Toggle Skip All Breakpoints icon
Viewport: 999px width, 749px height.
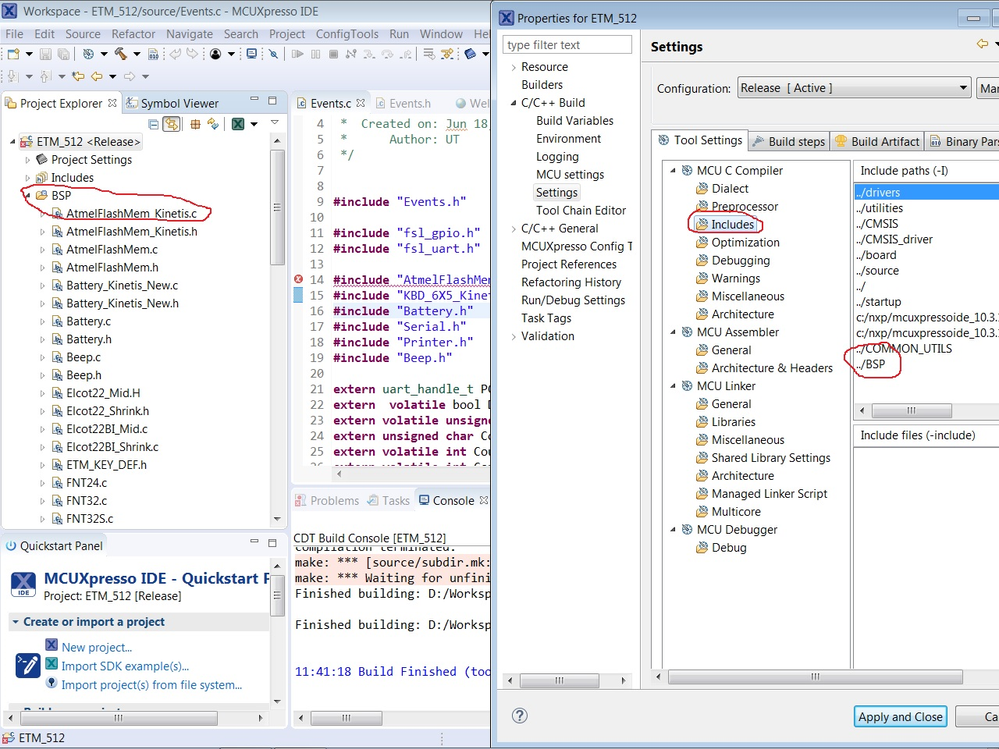pyautogui.click(x=273, y=54)
